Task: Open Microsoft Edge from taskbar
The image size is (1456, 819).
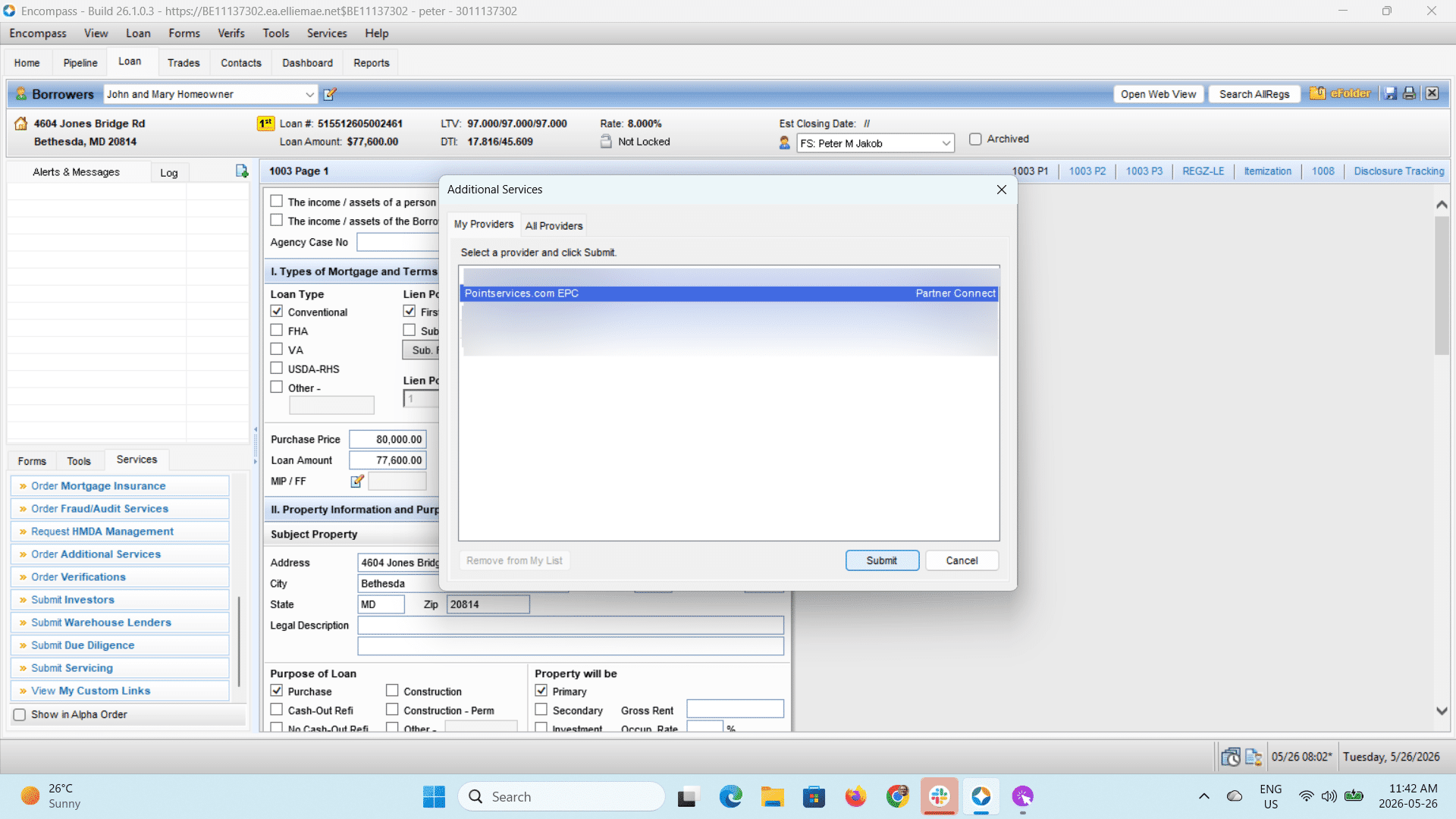Action: coord(730,797)
